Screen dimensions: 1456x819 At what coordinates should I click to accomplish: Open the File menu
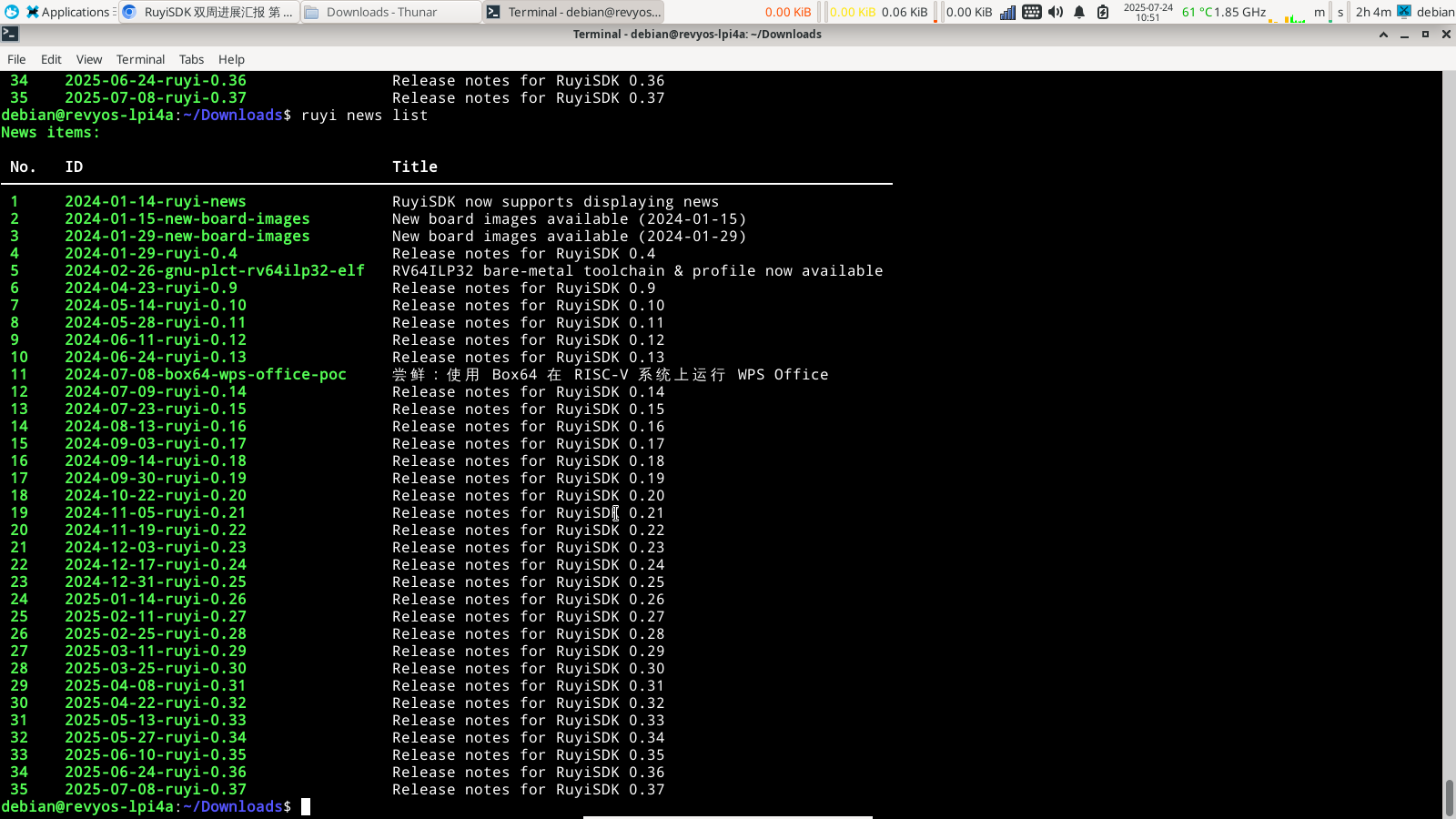pos(16,59)
